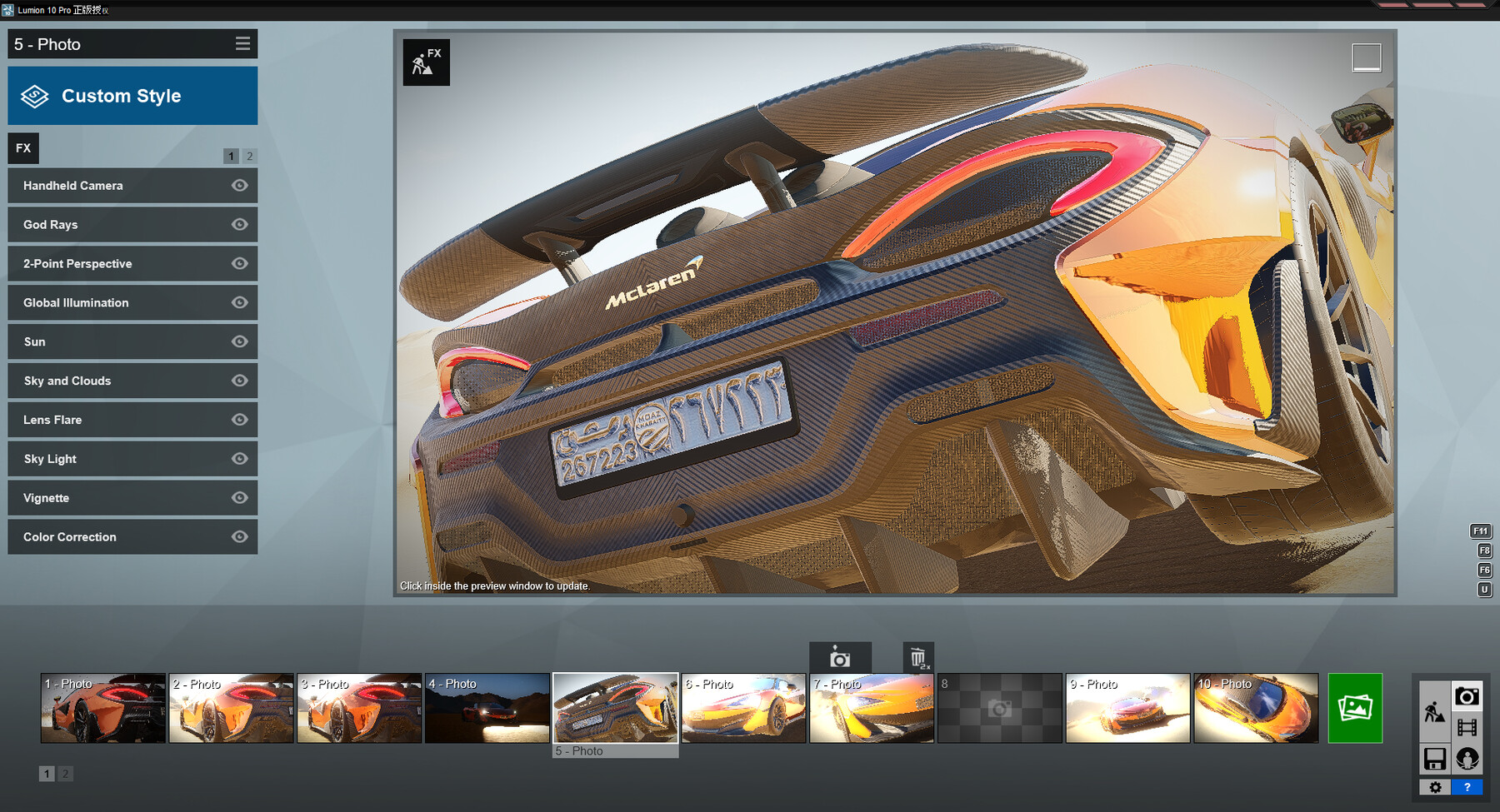Click the frame icon above the preview

coord(1367,57)
